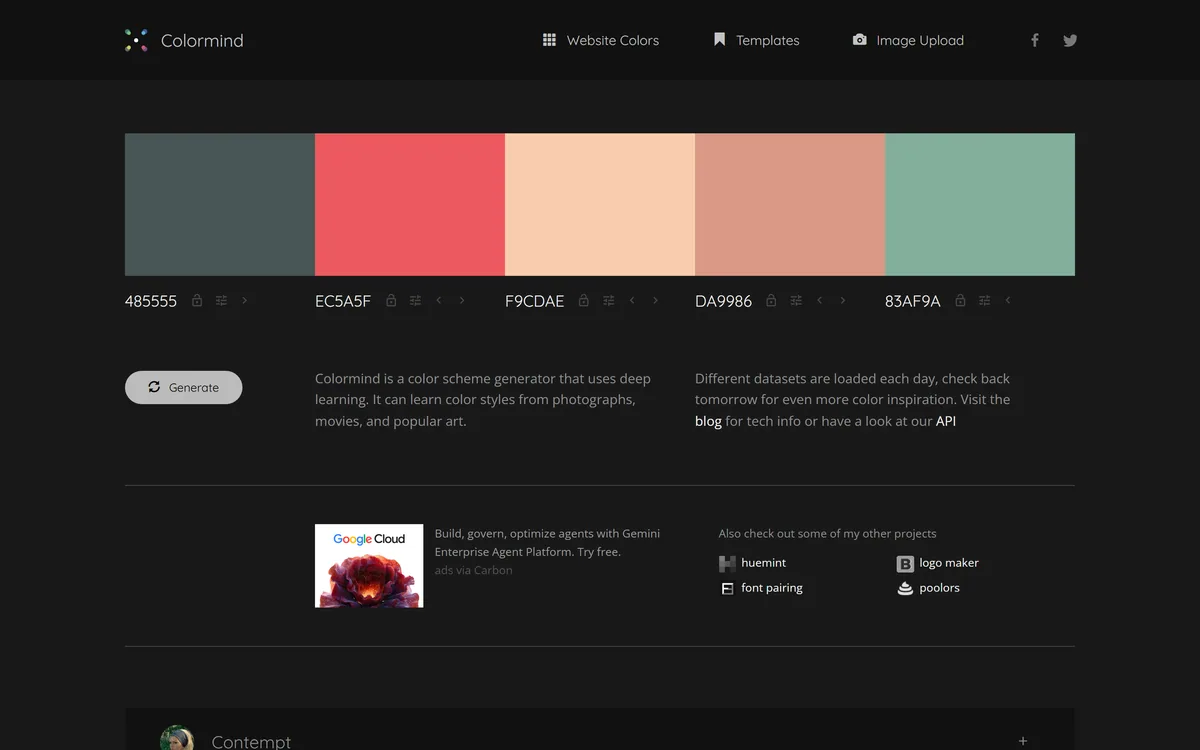Click the 485555 hex code

point(151,301)
